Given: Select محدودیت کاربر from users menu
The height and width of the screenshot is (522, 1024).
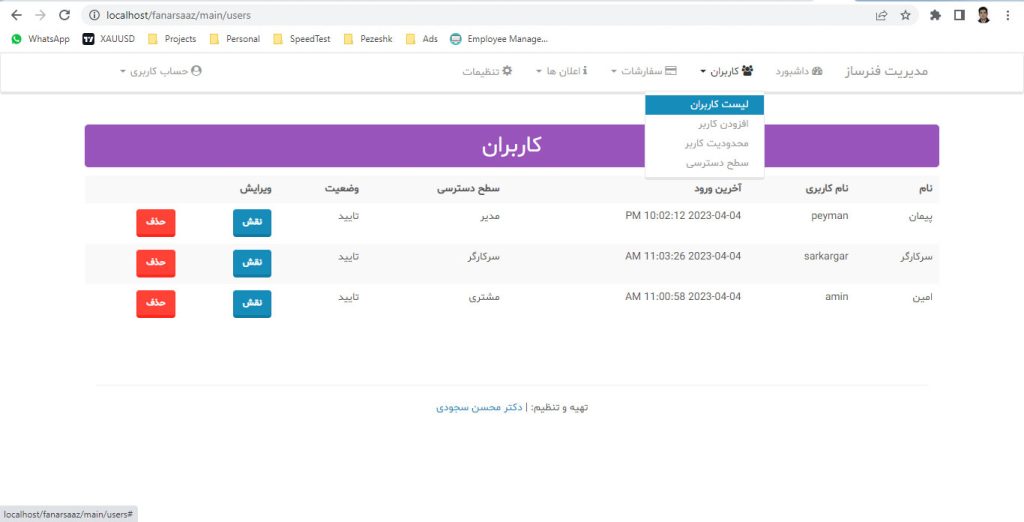Looking at the screenshot, I should coord(705,143).
